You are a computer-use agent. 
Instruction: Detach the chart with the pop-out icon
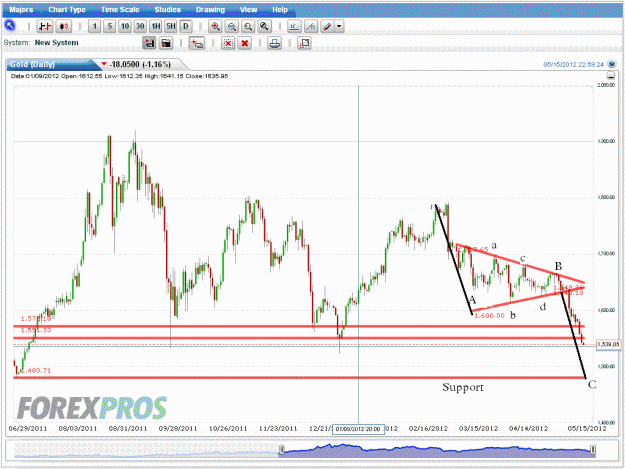click(x=305, y=43)
